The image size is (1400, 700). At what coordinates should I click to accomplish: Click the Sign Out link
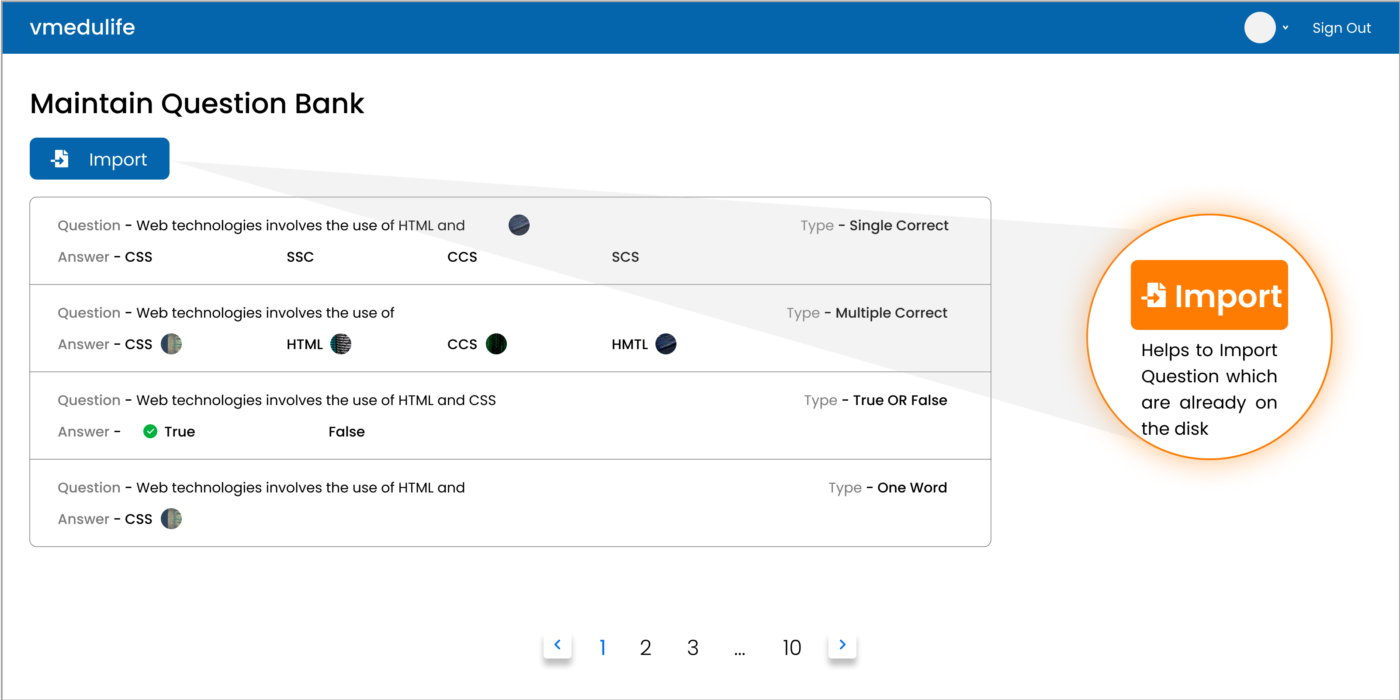tap(1341, 28)
